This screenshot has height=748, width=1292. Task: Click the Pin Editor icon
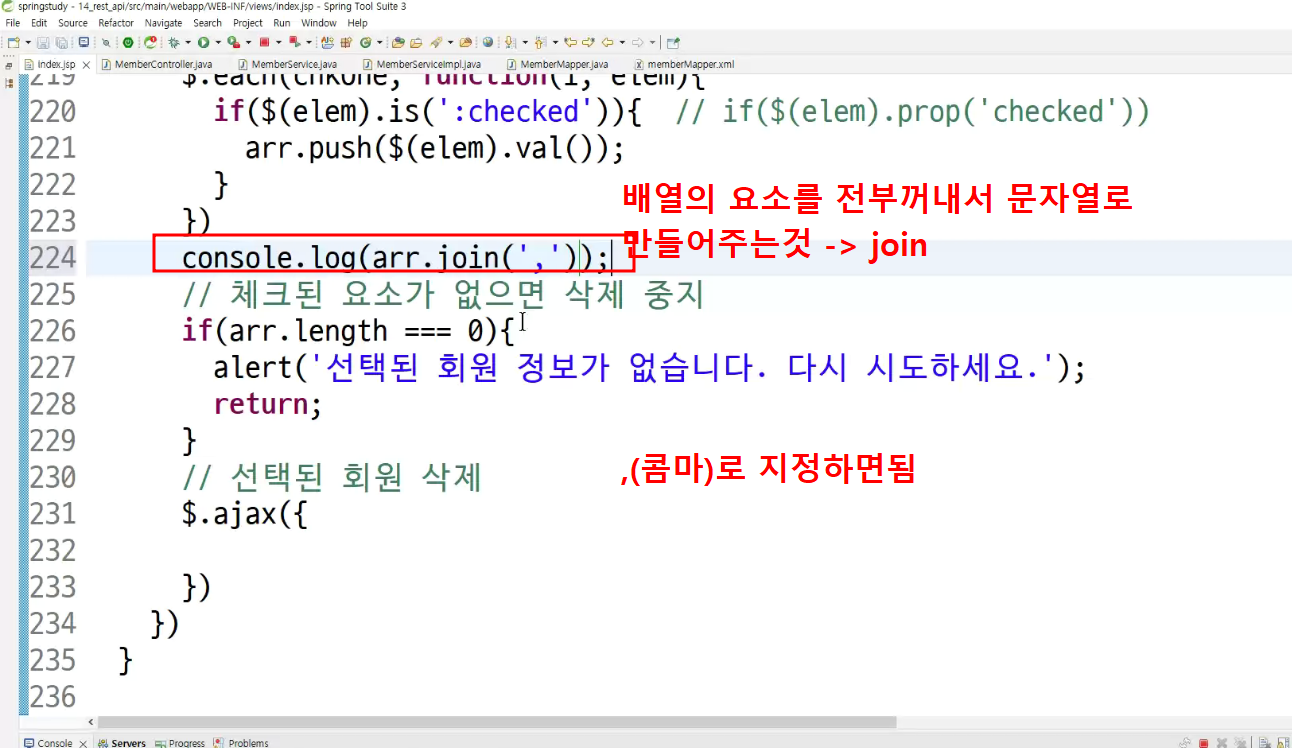coord(673,42)
